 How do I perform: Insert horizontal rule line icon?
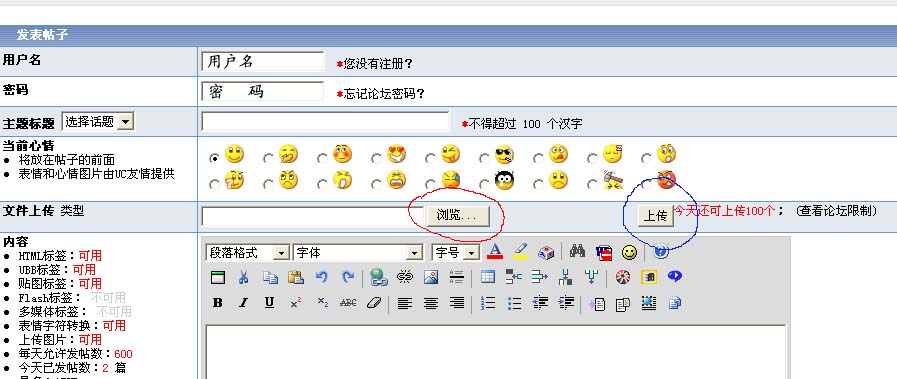[457, 278]
